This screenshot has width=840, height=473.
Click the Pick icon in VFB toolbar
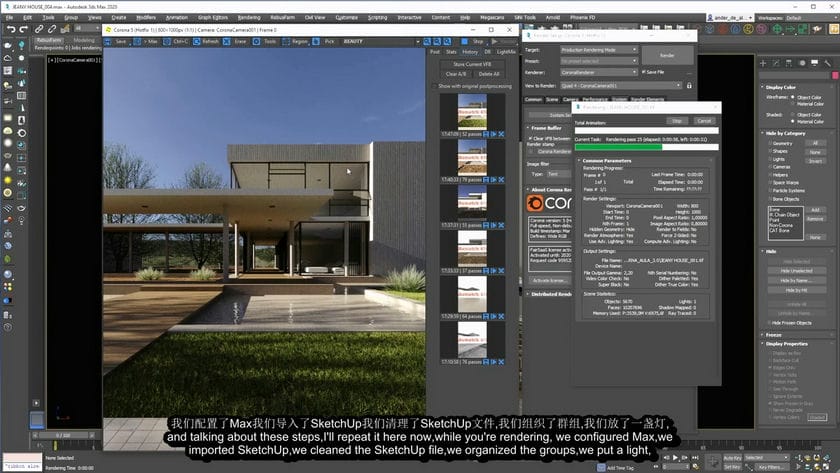316,41
